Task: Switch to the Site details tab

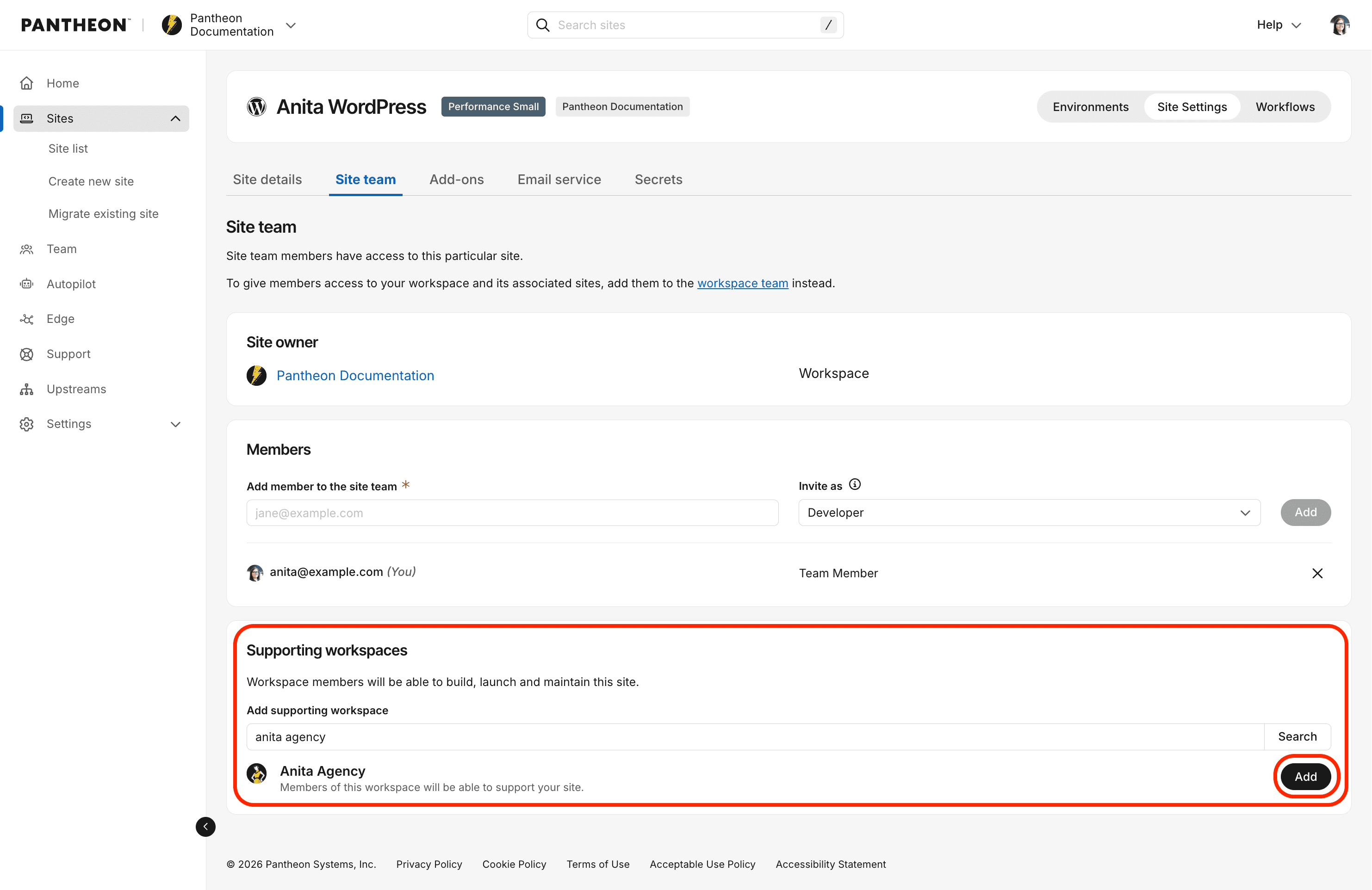Action: 267,179
